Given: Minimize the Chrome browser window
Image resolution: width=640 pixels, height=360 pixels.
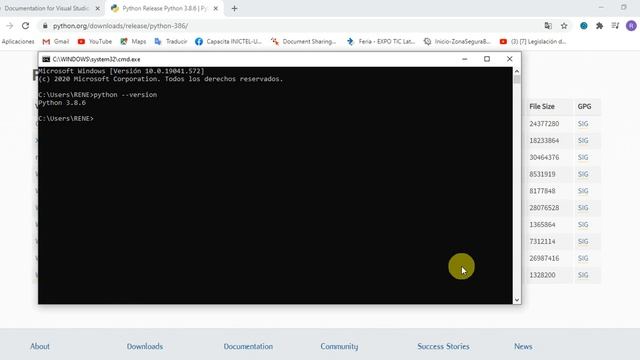Looking at the screenshot, I should tap(601, 7).
